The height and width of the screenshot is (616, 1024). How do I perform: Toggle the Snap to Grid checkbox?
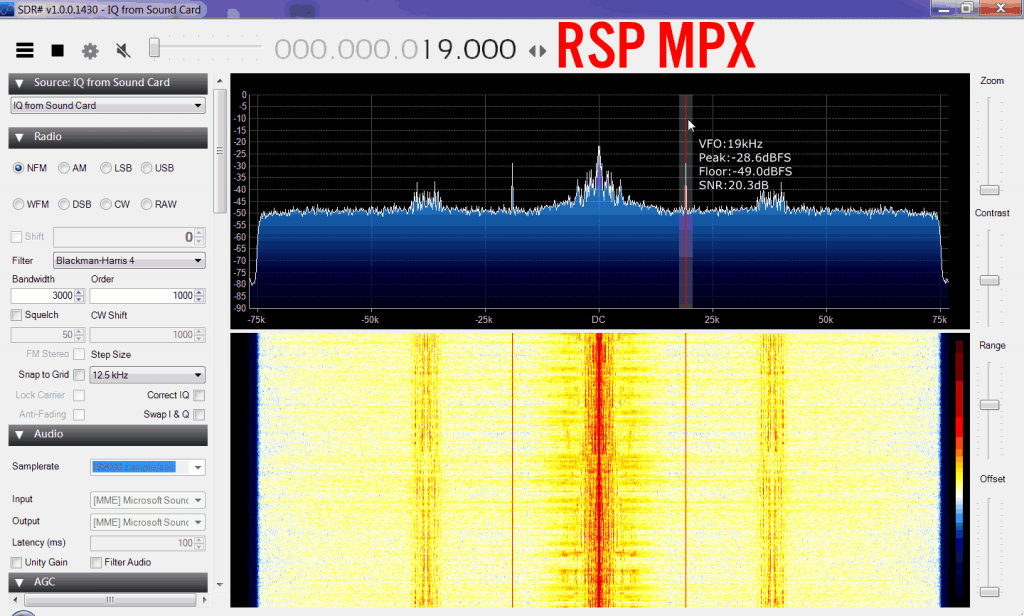pos(78,375)
